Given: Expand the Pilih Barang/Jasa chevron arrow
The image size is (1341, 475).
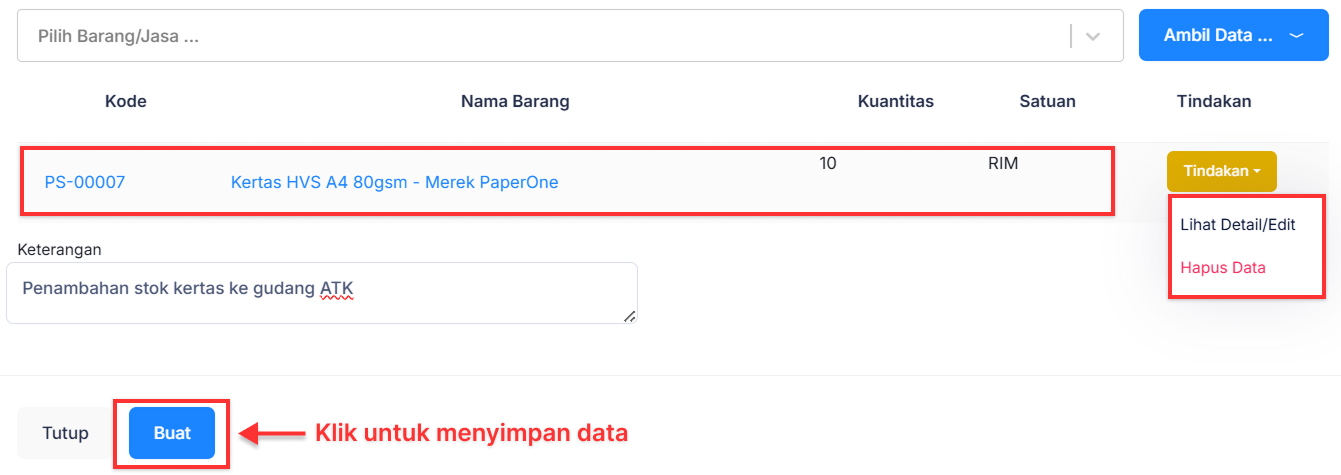Looking at the screenshot, I should point(1093,36).
